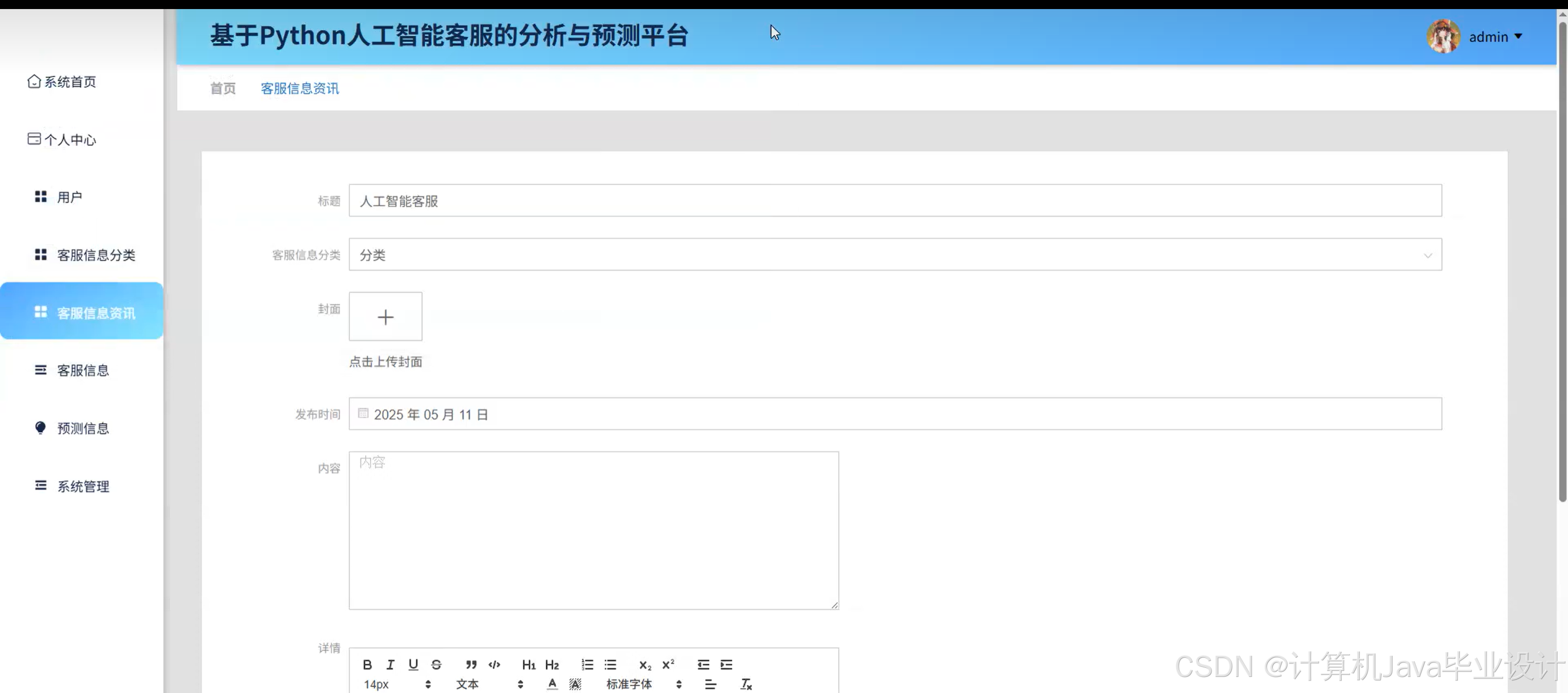The width and height of the screenshot is (1568, 693).
Task: Decrease the indent
Action: (x=703, y=664)
